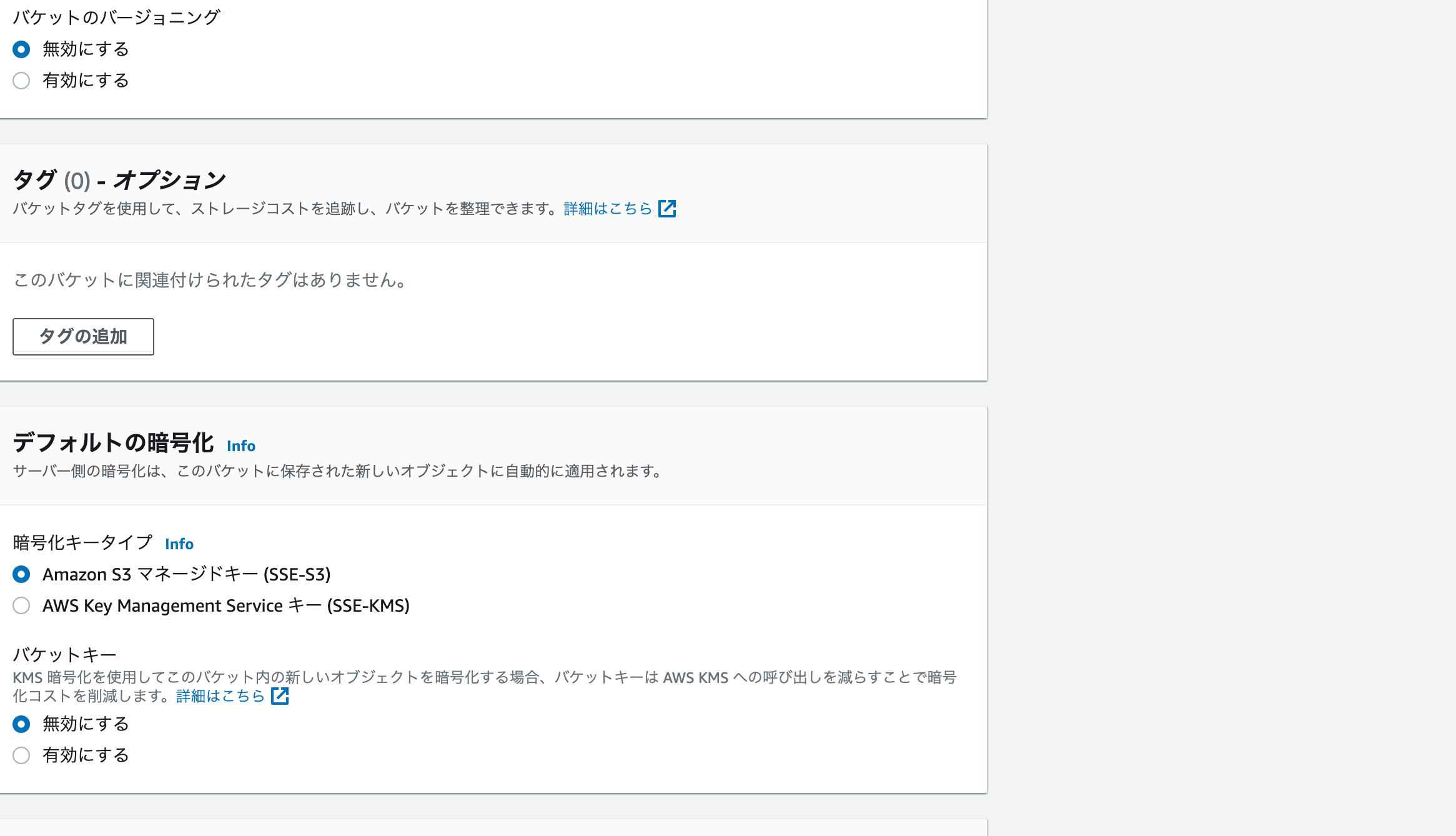Click the 有効にする label under バージョニング
The width and height of the screenshot is (1456, 836).
(x=85, y=80)
